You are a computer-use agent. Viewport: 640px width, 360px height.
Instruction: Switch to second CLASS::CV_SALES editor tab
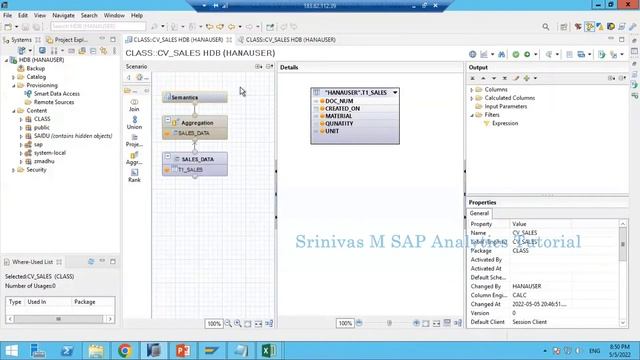click(x=287, y=40)
